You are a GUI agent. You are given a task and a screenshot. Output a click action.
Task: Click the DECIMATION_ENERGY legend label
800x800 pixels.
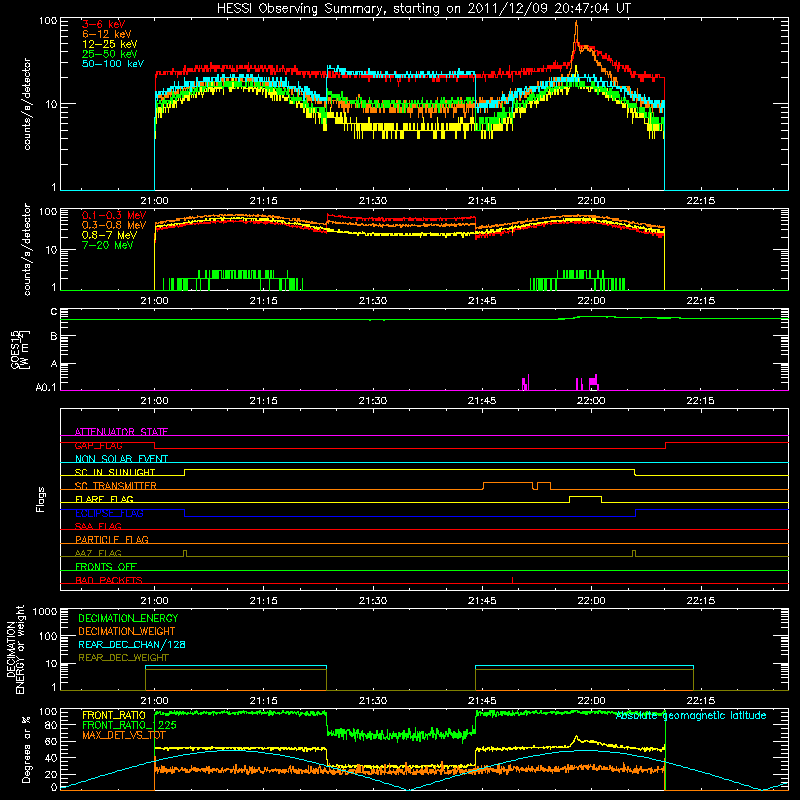128,618
